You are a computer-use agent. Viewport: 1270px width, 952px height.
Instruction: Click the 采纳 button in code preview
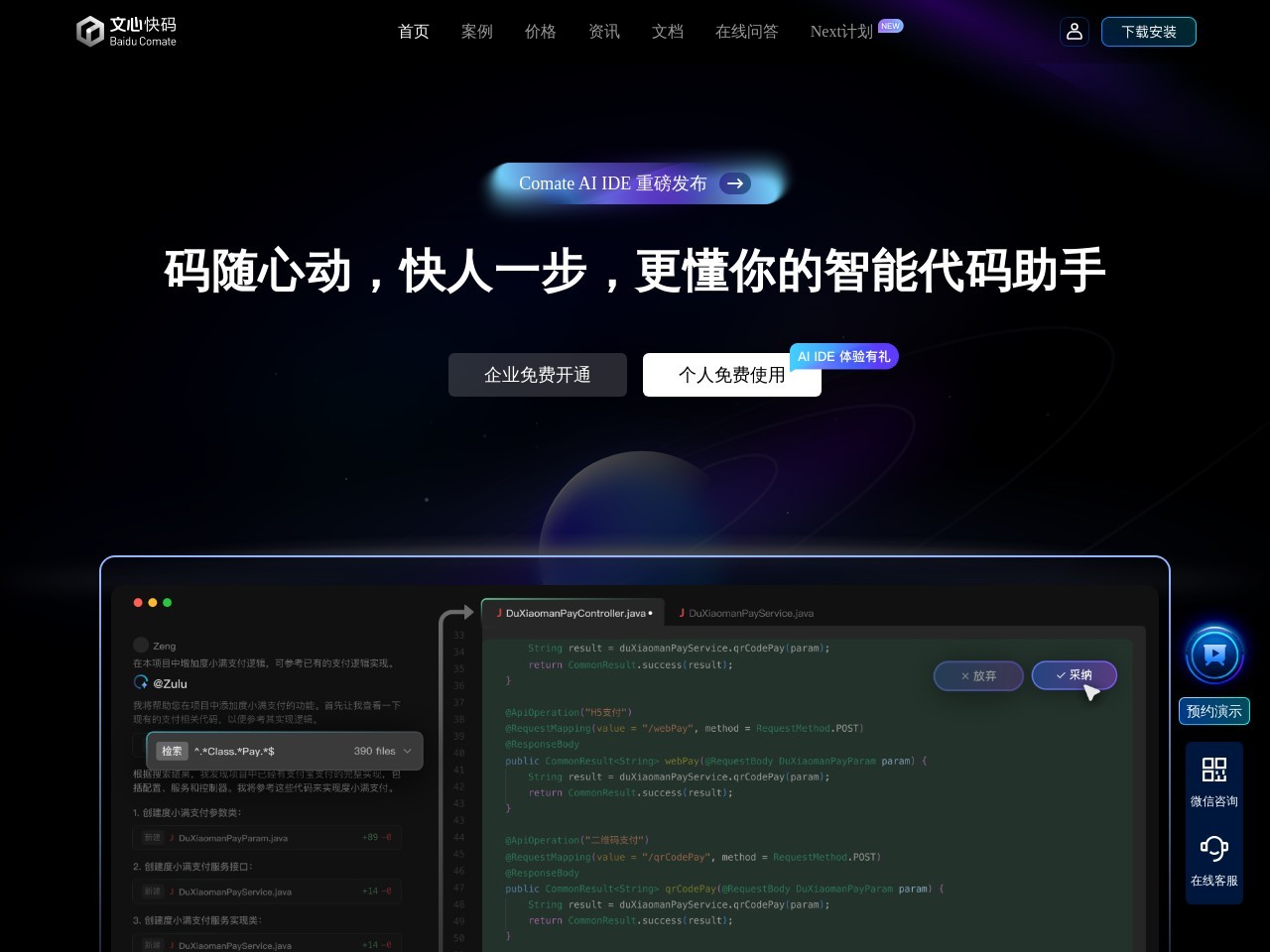point(1075,675)
